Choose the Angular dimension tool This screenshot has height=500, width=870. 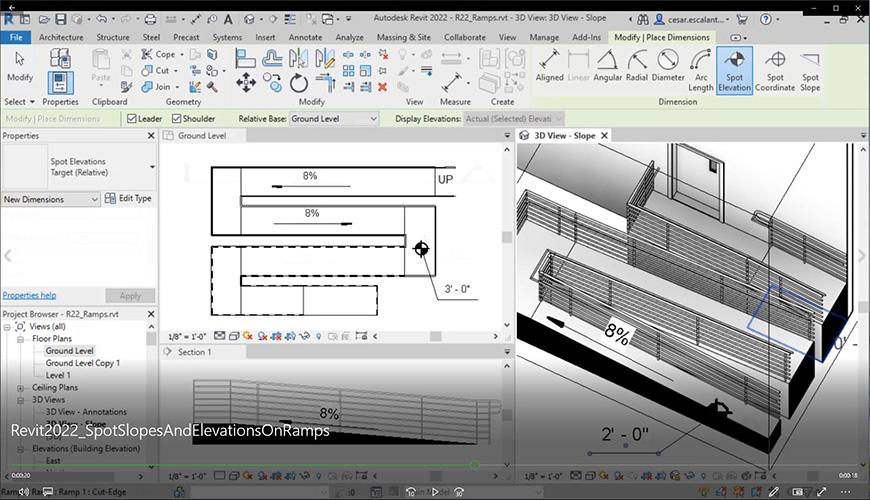(608, 65)
